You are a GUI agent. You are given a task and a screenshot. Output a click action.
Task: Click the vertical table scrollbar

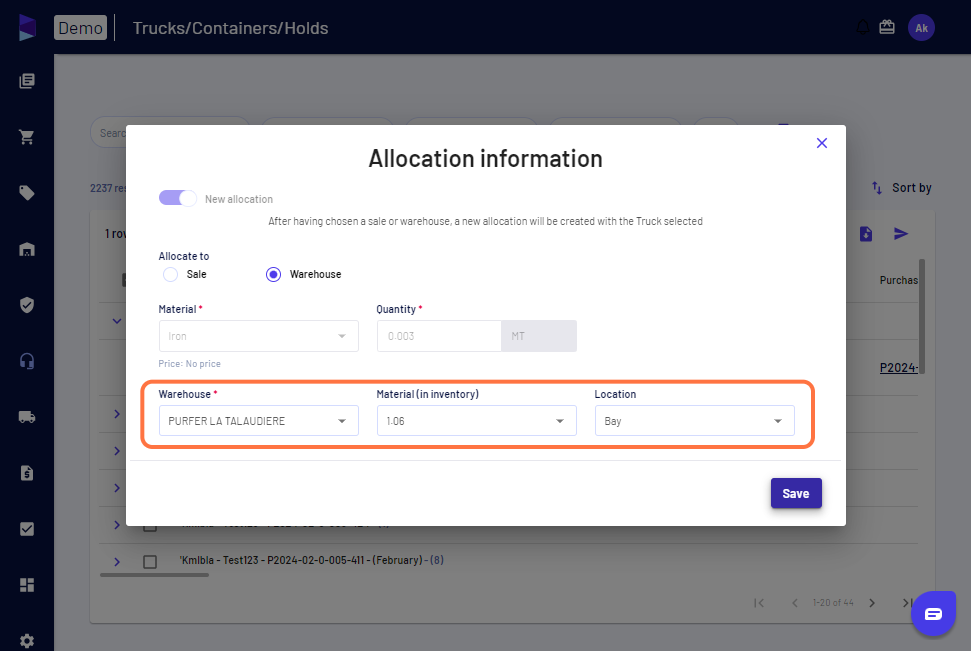tap(922, 316)
